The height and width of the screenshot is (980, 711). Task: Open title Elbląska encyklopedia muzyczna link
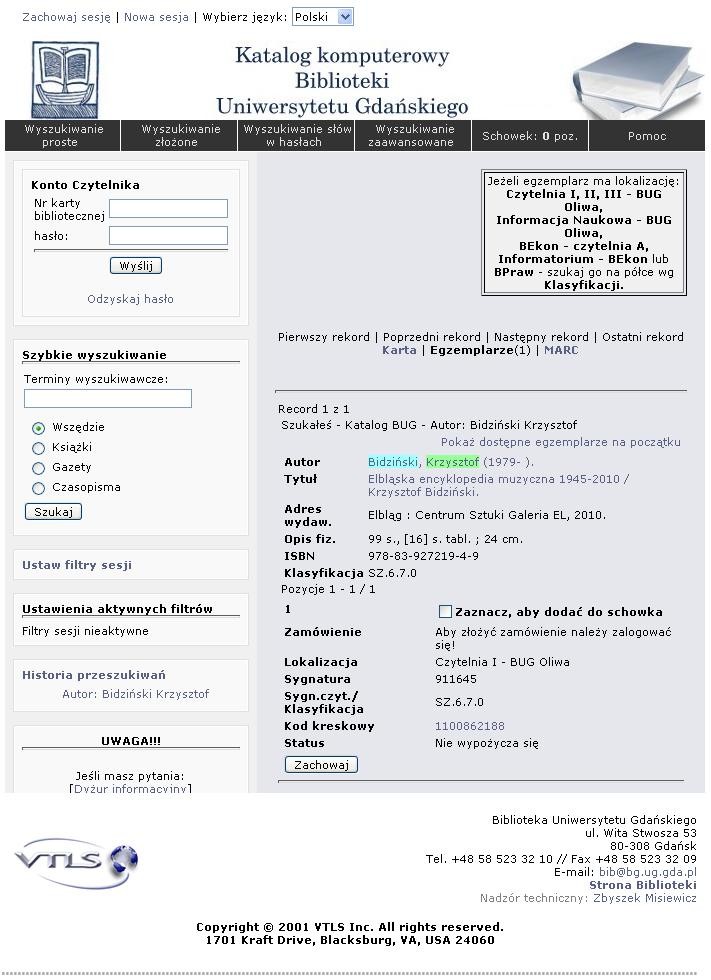tap(498, 485)
